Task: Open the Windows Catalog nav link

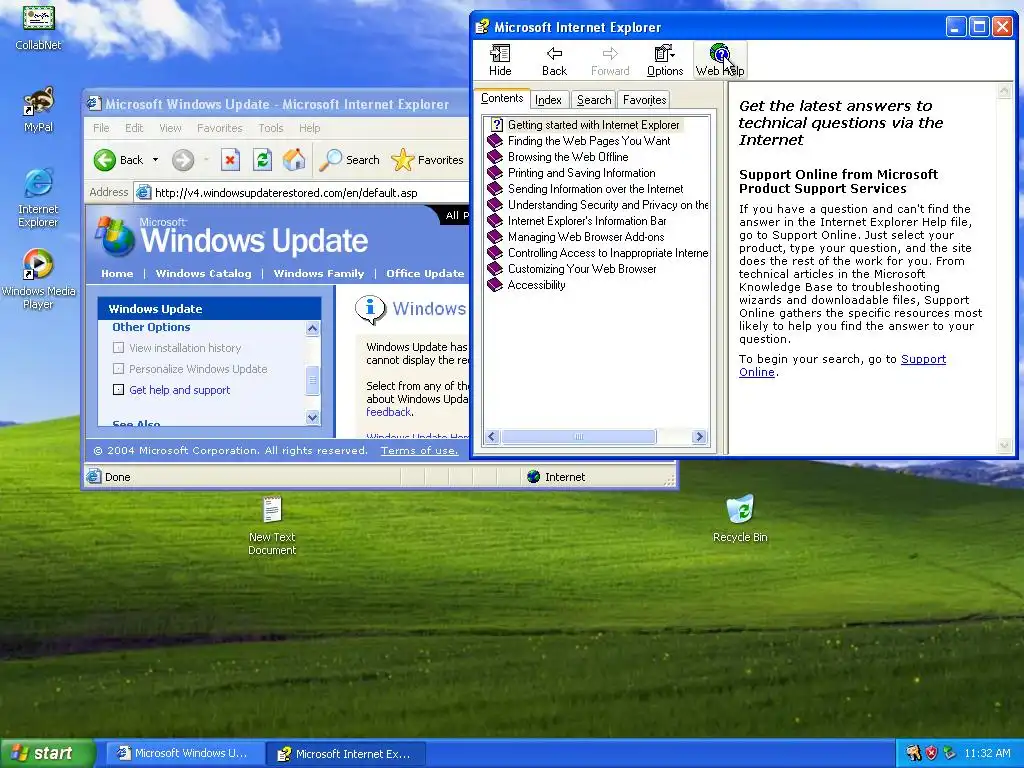Action: [x=203, y=274]
